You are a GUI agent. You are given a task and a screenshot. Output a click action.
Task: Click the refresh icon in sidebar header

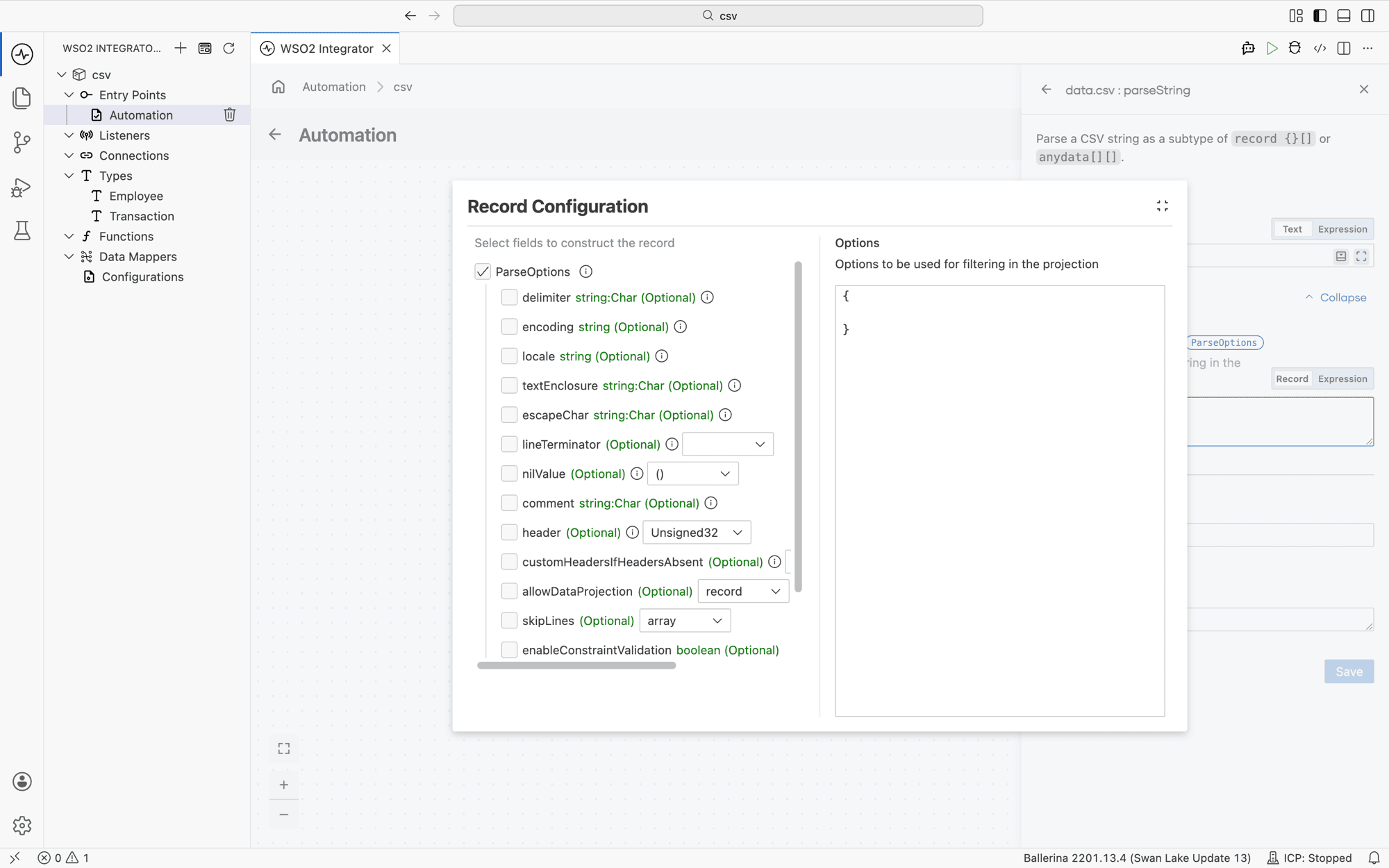click(x=228, y=48)
